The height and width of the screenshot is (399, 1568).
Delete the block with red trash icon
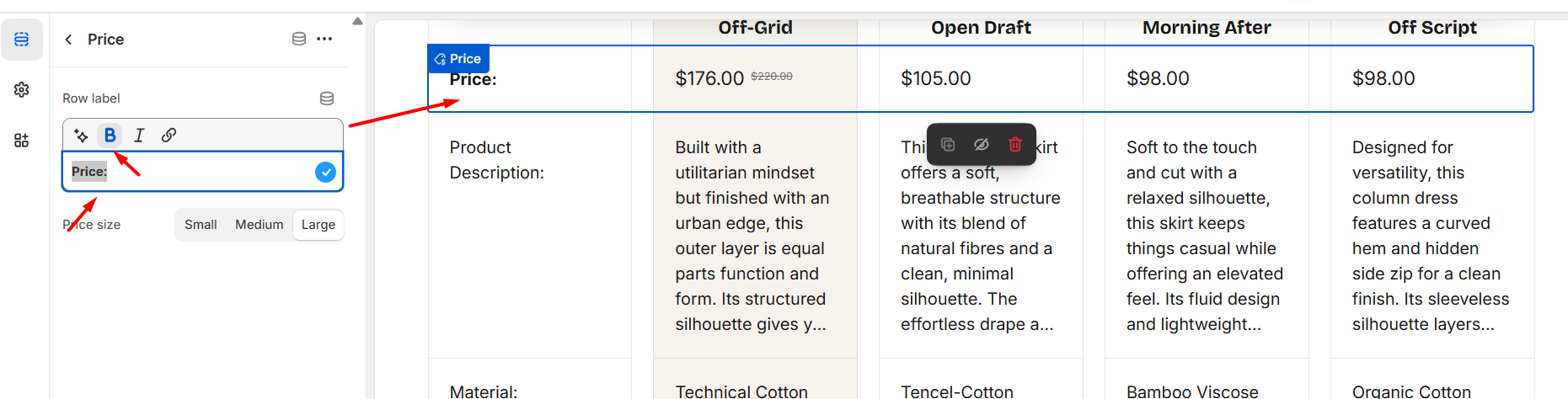[x=1015, y=144]
